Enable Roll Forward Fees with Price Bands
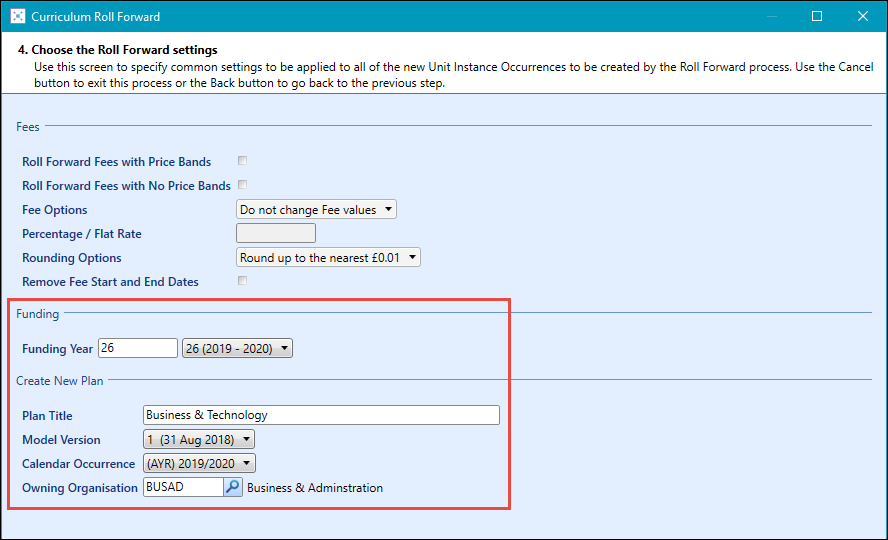Screen dimensions: 888x540 tap(243, 161)
